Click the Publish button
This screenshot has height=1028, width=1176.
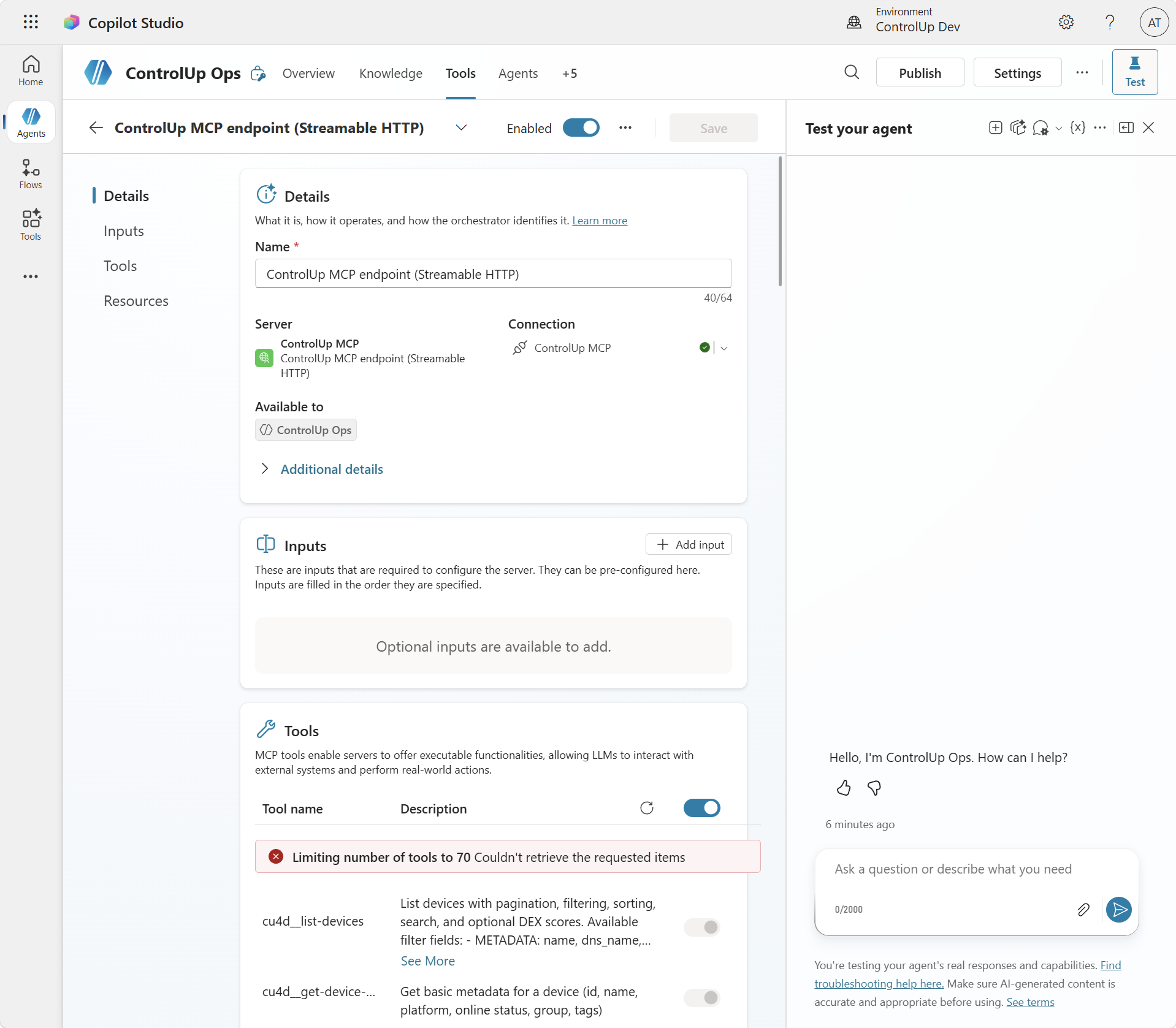920,73
